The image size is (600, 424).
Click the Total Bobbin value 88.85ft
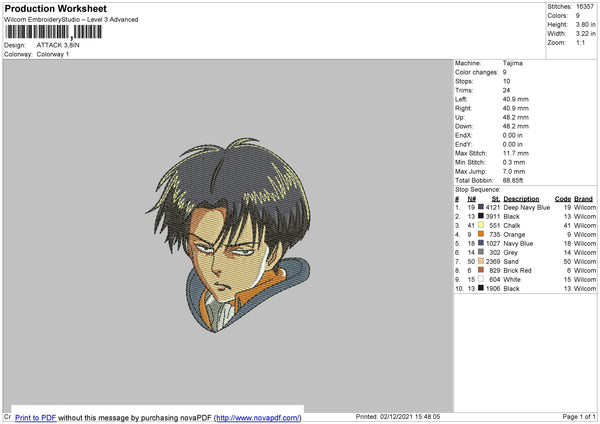click(513, 180)
